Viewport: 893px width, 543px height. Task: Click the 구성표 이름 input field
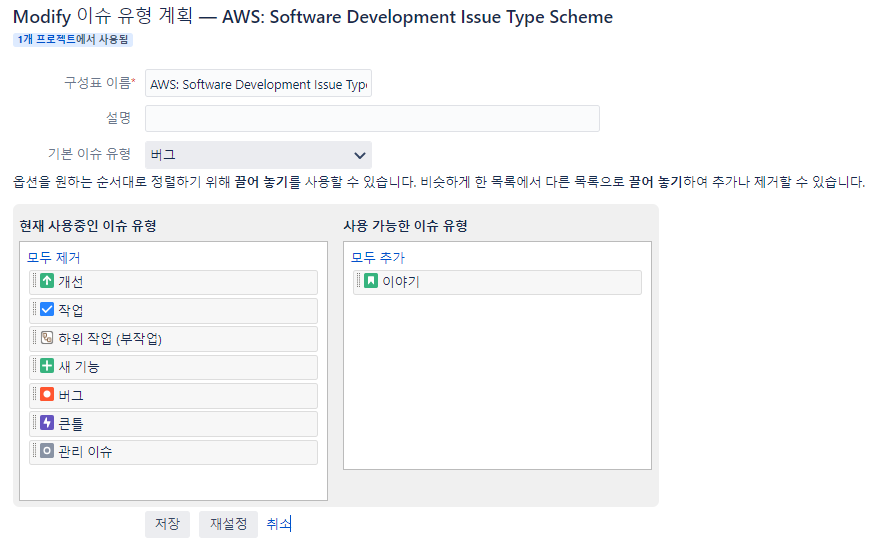tap(258, 83)
